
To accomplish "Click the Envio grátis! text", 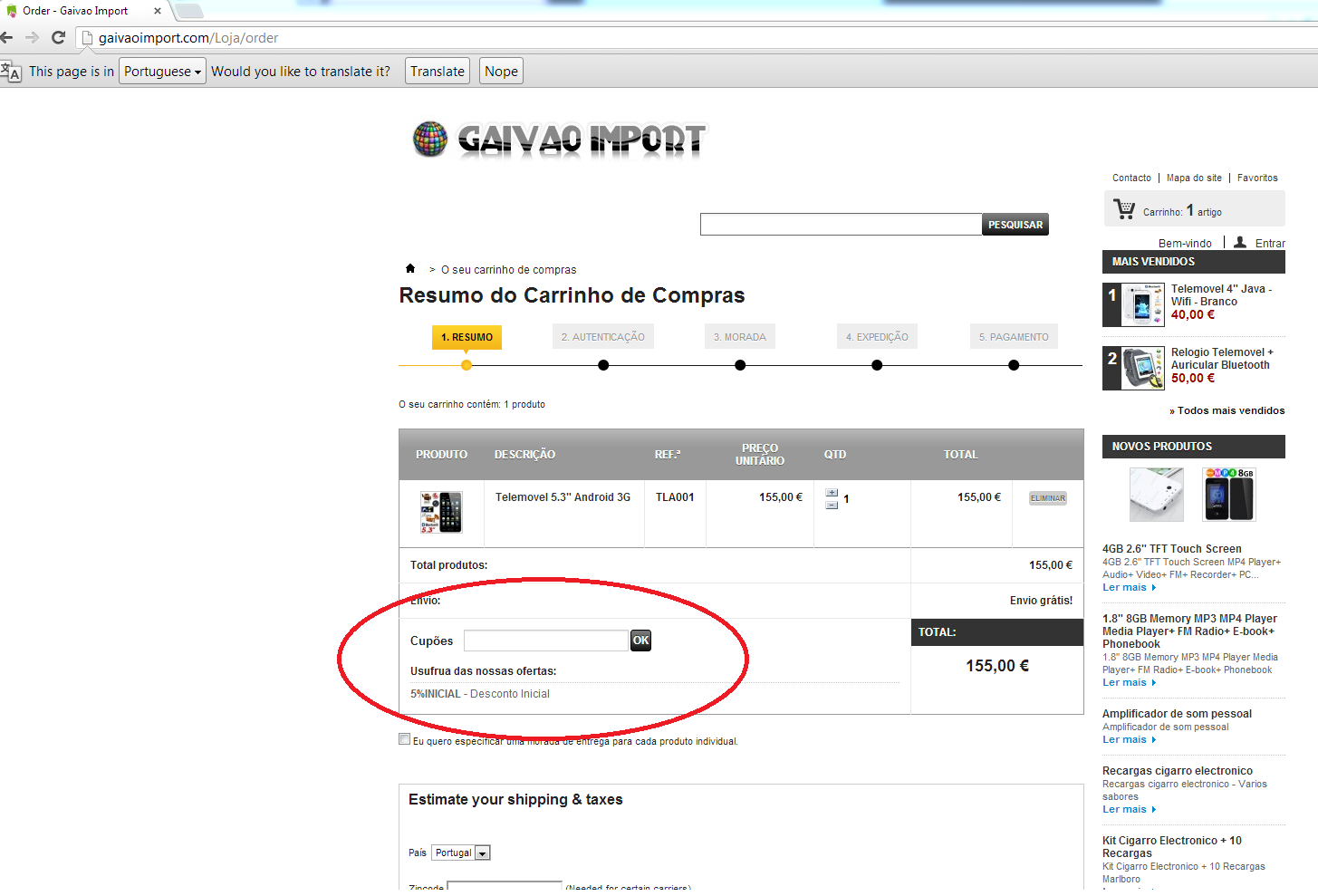I will 1041,601.
